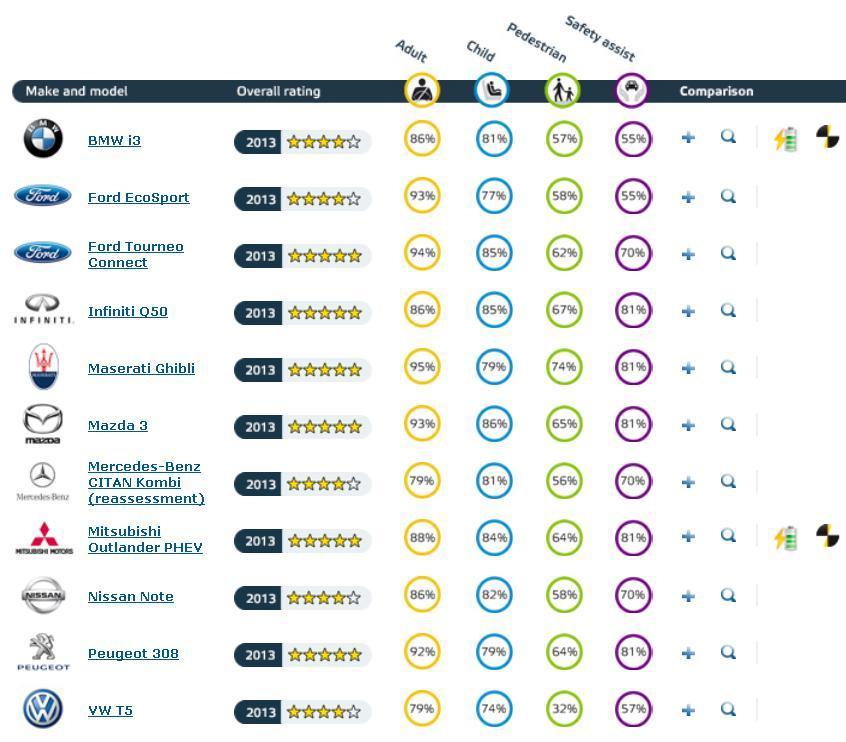The height and width of the screenshot is (742, 846).
Task: Open the Nissan Note link
Action: click(130, 596)
